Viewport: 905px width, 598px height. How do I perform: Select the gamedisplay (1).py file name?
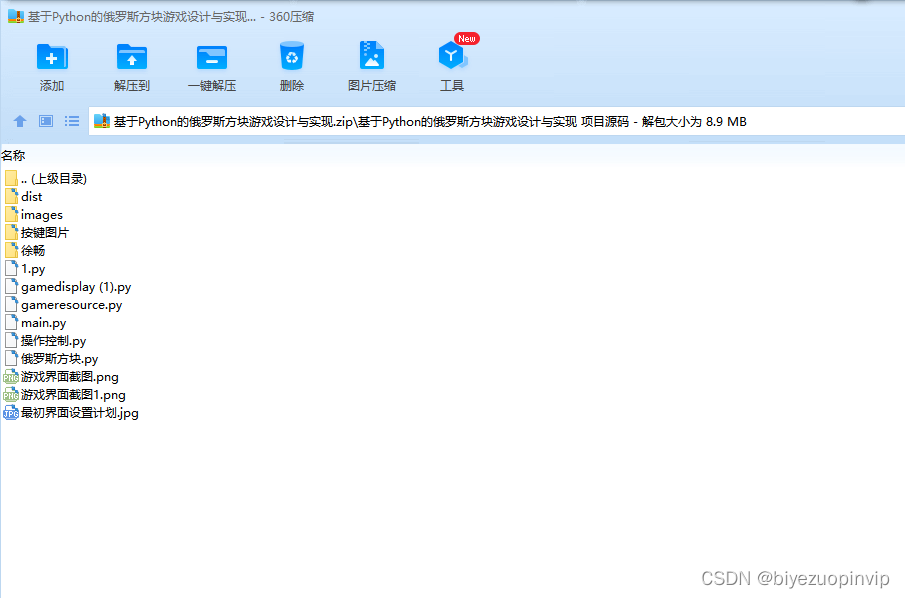point(76,287)
